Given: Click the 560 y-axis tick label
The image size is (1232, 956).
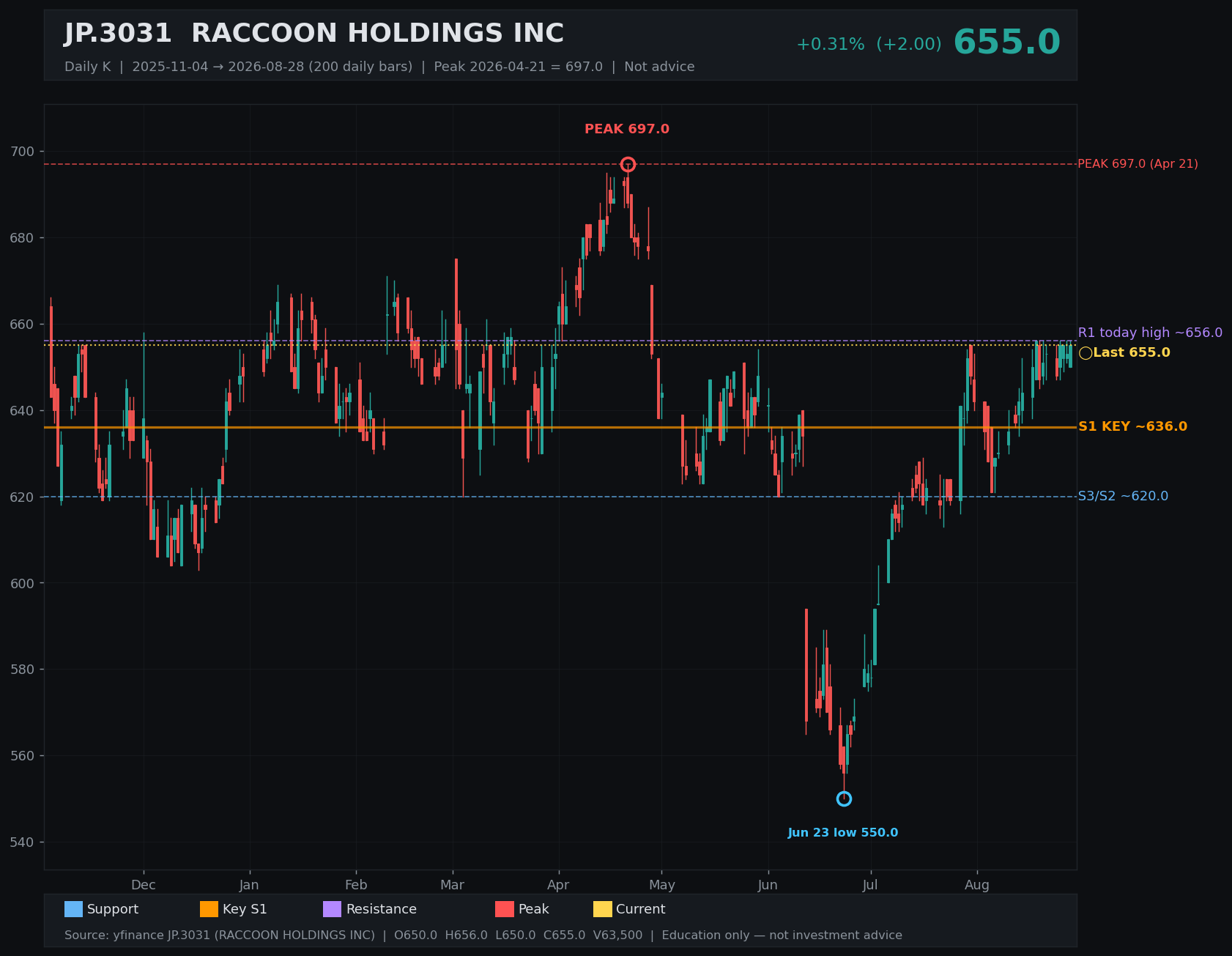Looking at the screenshot, I should click(23, 756).
